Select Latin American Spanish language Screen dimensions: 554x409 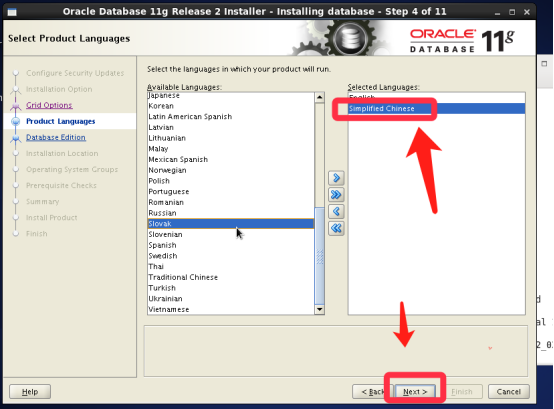(231, 117)
